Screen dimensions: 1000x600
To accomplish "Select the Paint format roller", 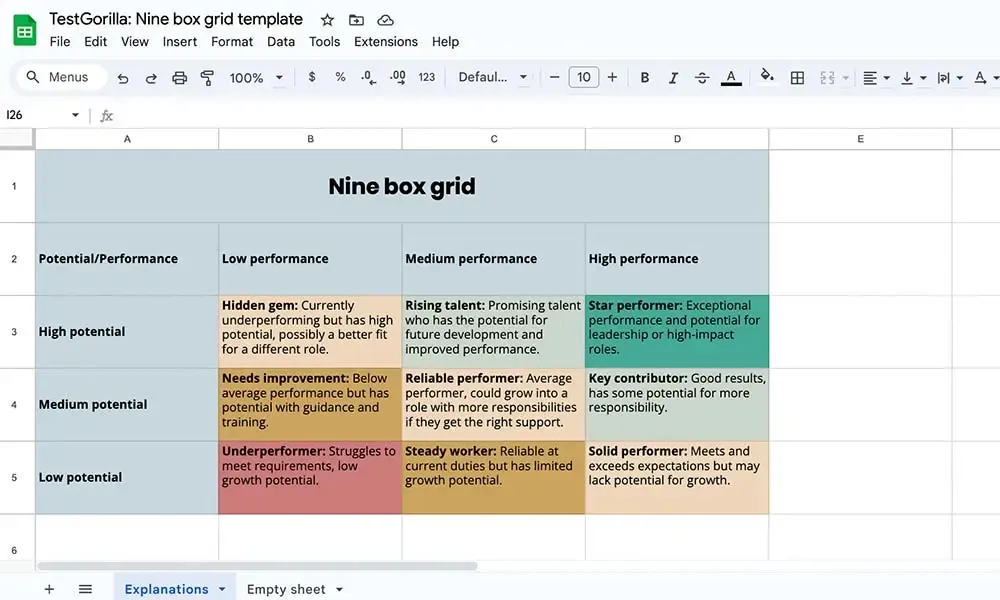I will [x=207, y=78].
